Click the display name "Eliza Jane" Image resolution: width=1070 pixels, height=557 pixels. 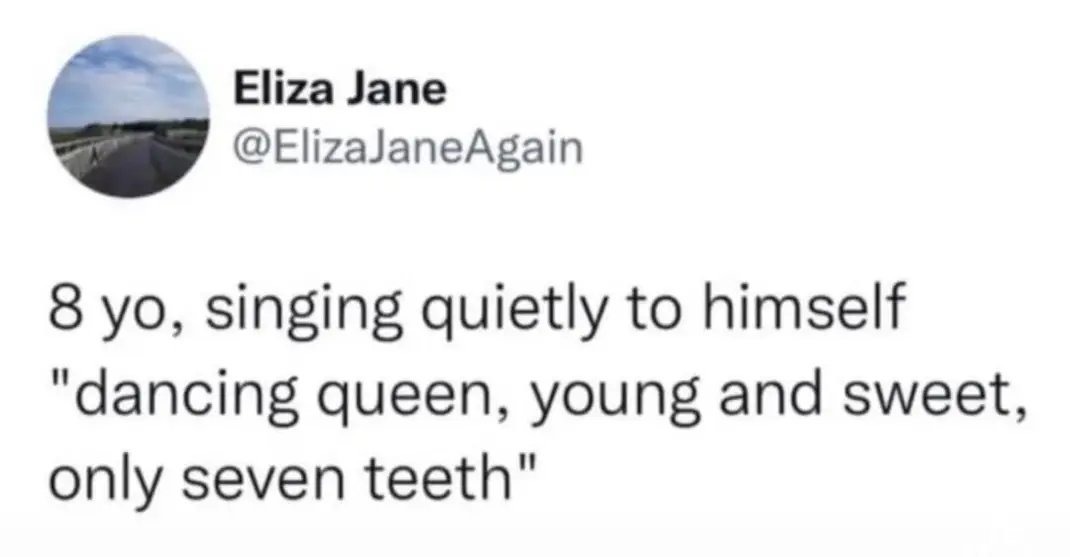339,93
